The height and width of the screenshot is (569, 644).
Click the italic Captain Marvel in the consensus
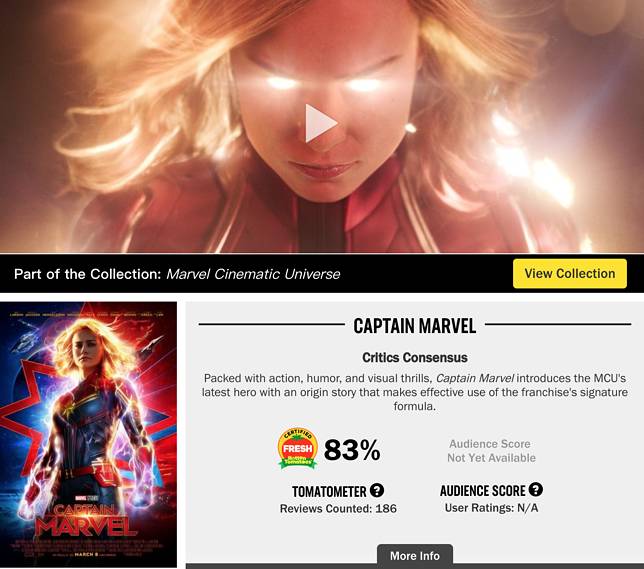tap(474, 378)
